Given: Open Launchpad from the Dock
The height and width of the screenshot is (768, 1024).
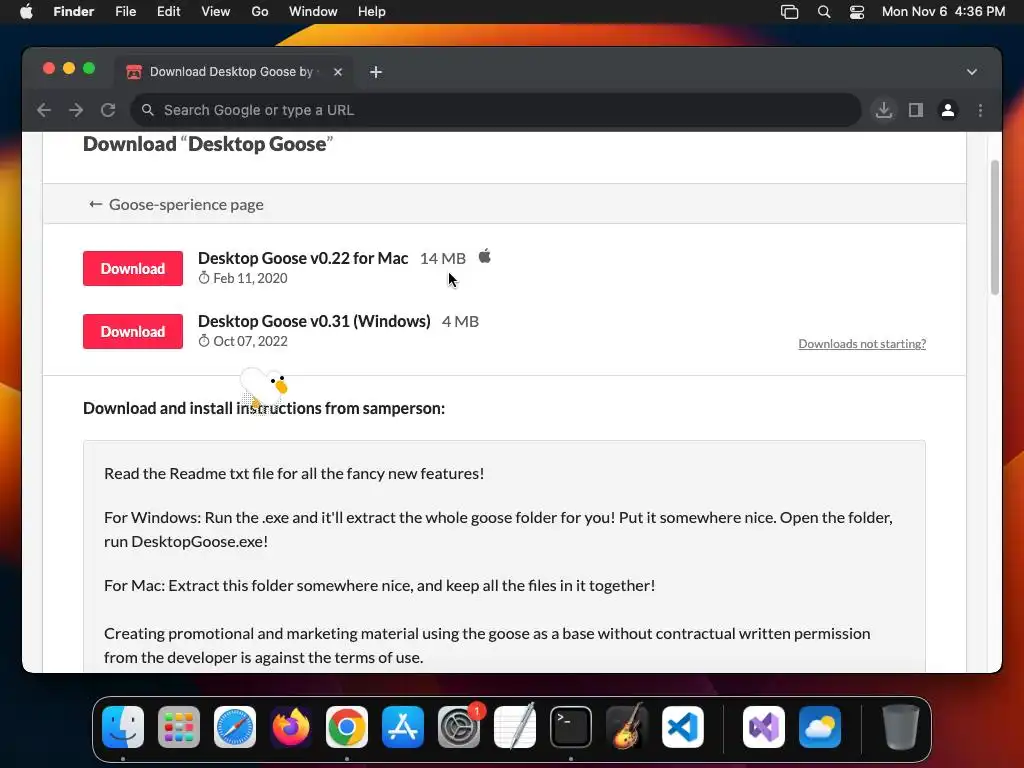Looking at the screenshot, I should (x=179, y=727).
